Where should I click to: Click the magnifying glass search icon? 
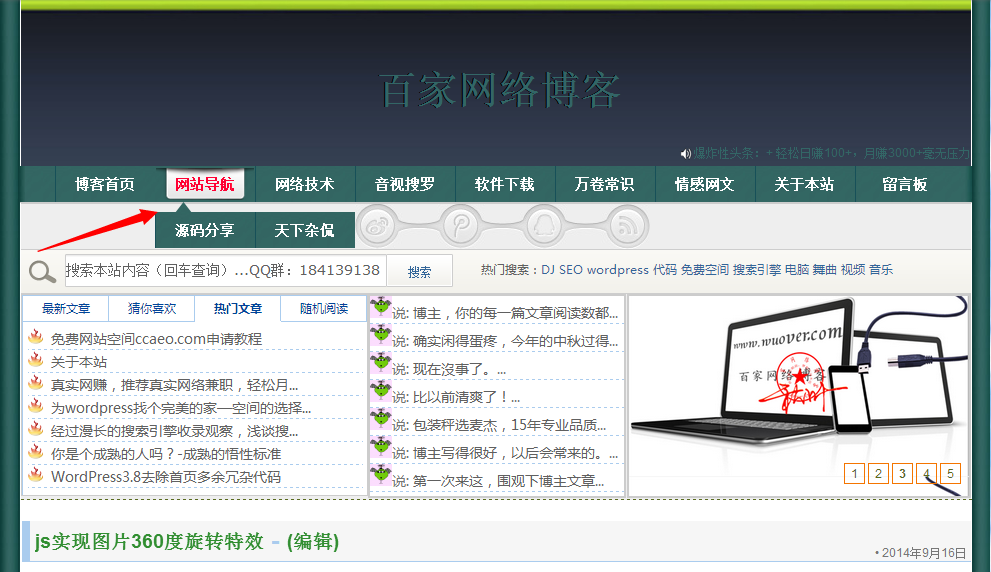pos(42,272)
